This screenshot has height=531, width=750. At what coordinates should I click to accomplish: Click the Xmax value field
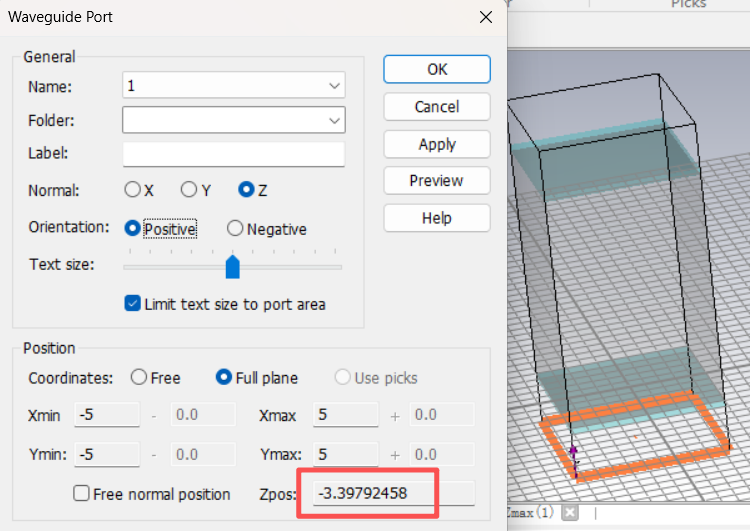pyautogui.click(x=346, y=414)
